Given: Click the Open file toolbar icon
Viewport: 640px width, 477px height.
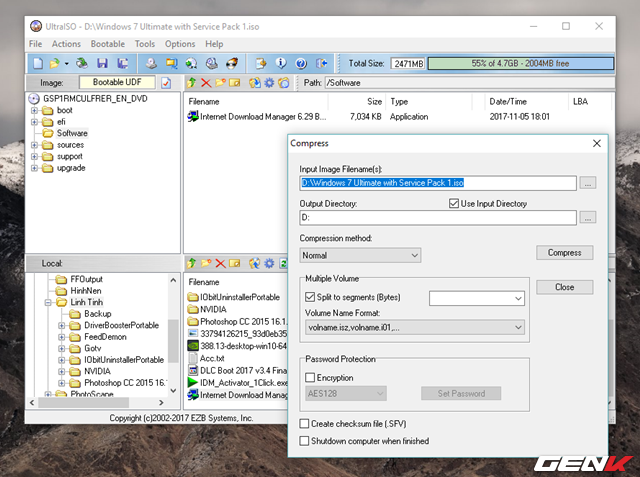Looking at the screenshot, I should coord(54,63).
